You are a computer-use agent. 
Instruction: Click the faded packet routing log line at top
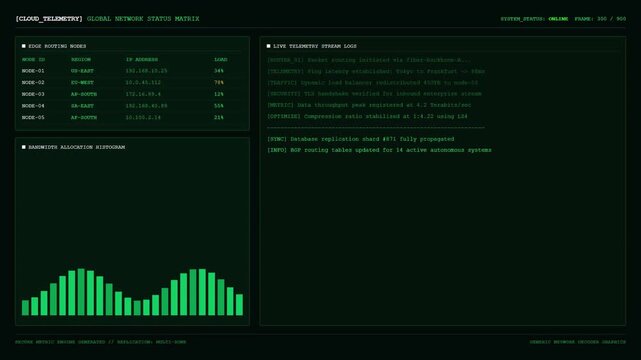(x=369, y=60)
